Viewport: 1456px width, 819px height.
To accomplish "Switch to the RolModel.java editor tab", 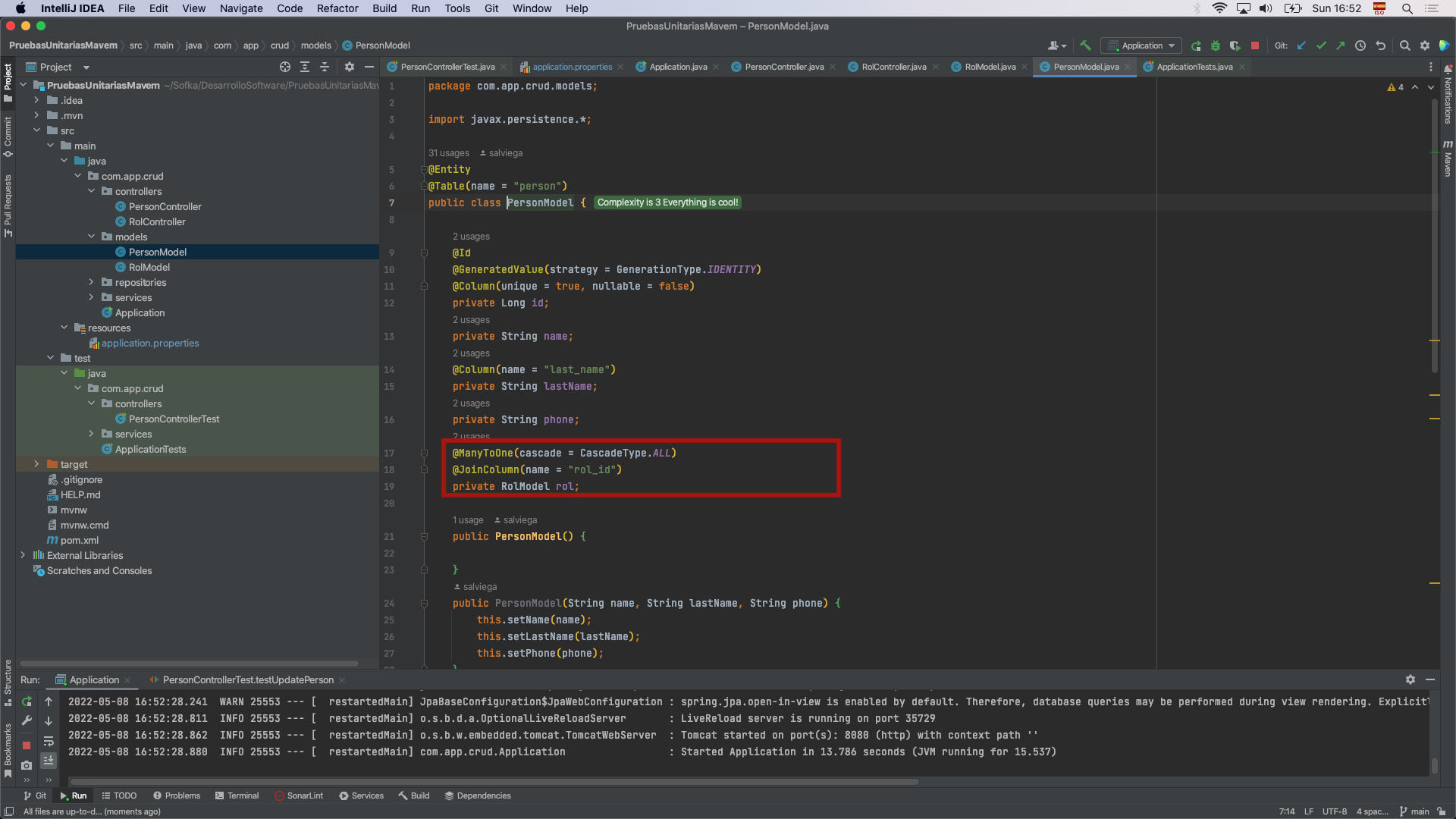I will point(990,67).
